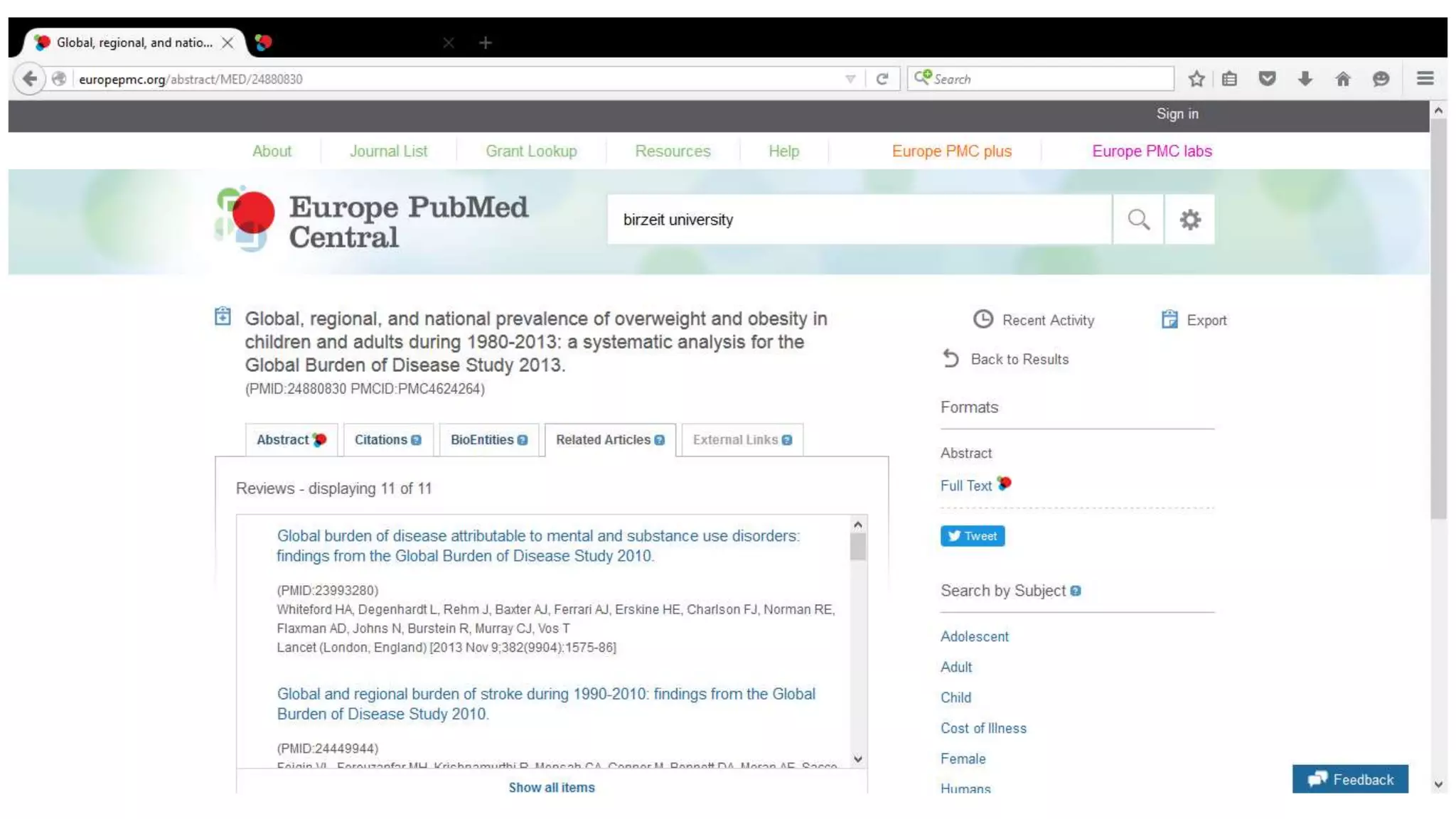Click the browser home icon
Screen dimensions: 1456x819
coord(1342,79)
